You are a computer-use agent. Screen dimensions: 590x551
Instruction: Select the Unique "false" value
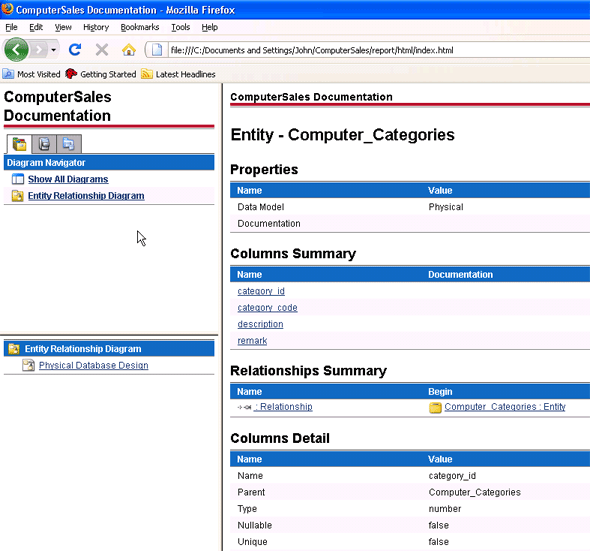pyautogui.click(x=438, y=542)
